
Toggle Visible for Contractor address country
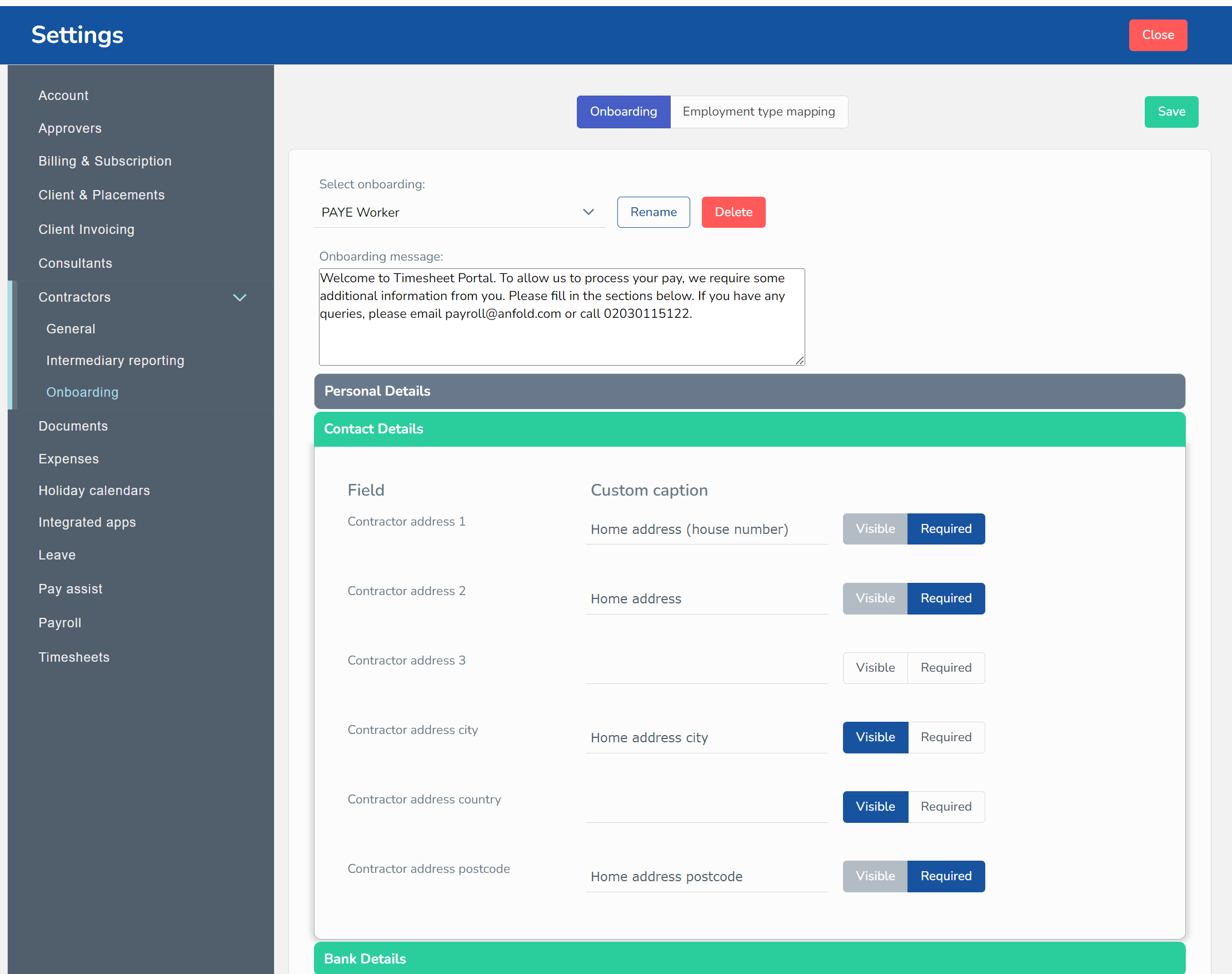pos(875,807)
